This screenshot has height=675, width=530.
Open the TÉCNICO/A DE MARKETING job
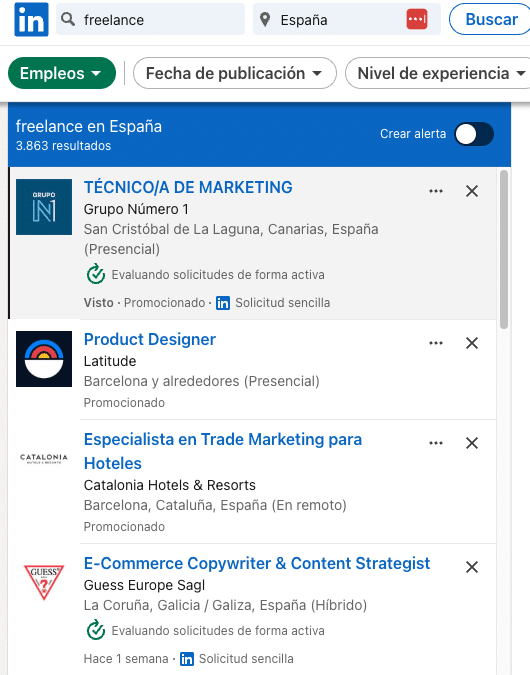(x=188, y=188)
